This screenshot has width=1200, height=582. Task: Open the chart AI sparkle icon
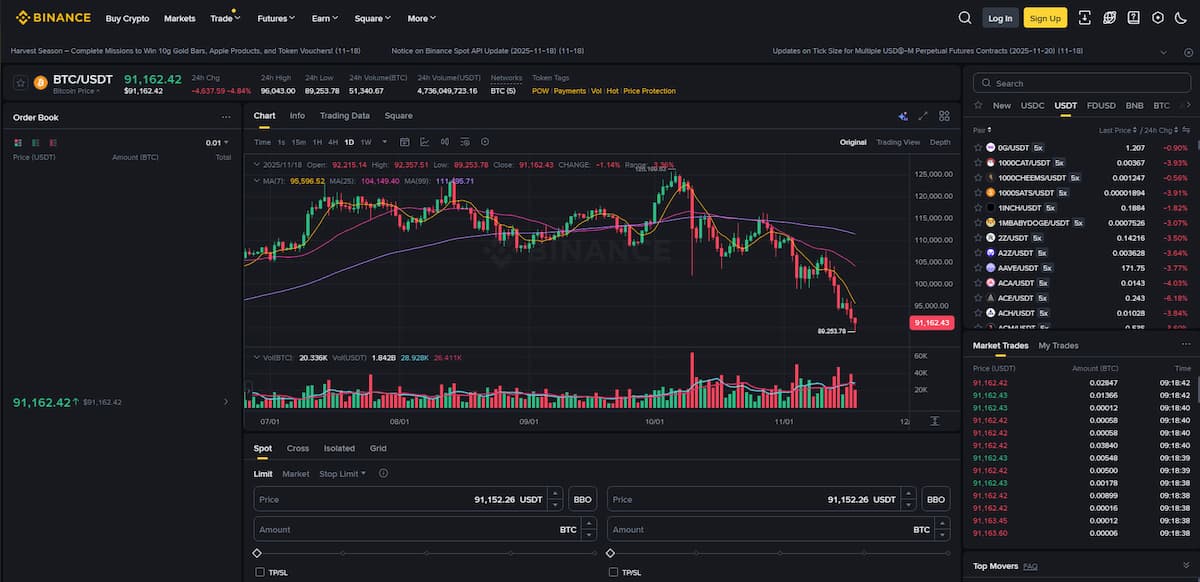[903, 116]
